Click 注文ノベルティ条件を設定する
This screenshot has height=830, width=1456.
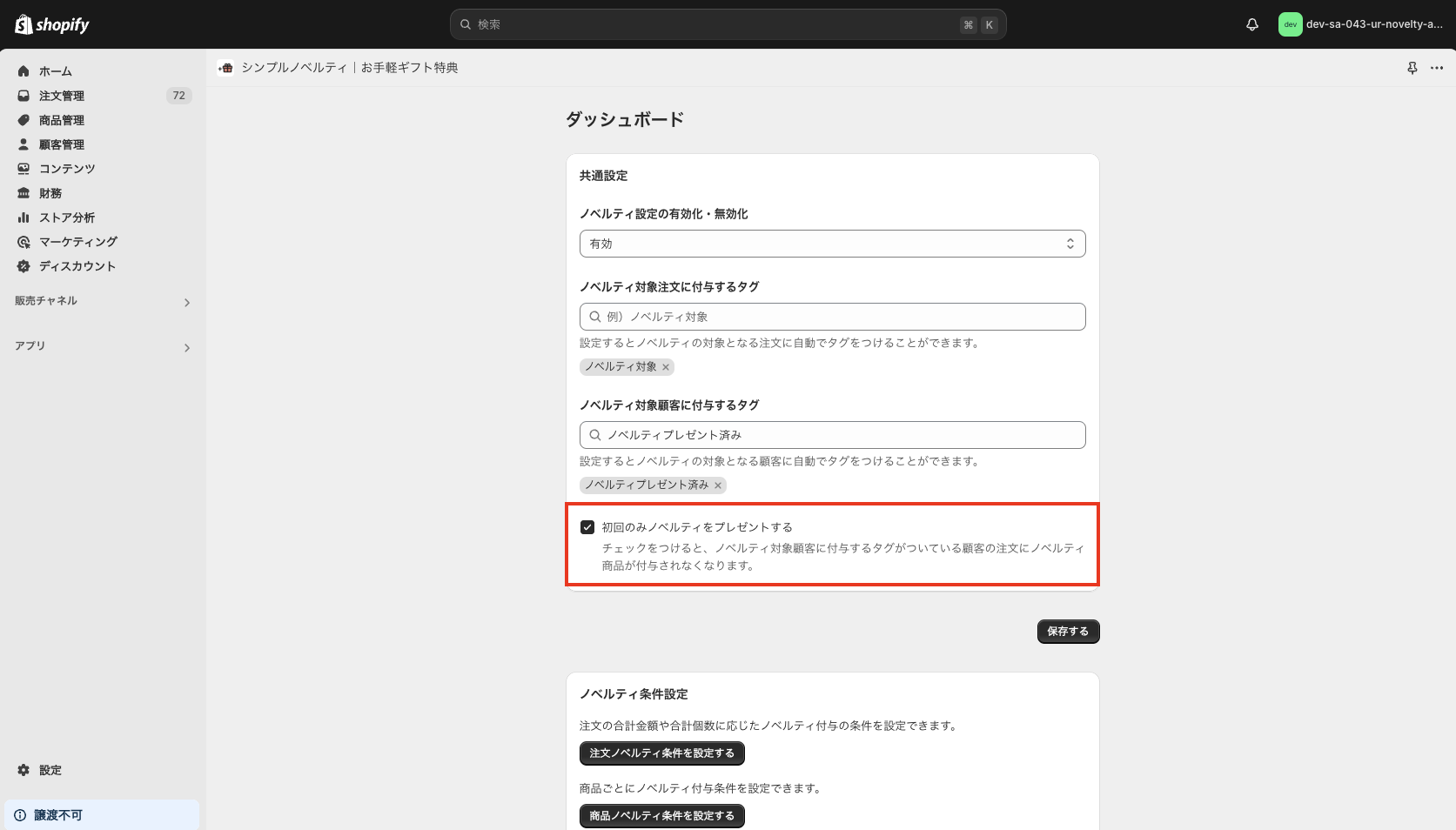click(661, 753)
